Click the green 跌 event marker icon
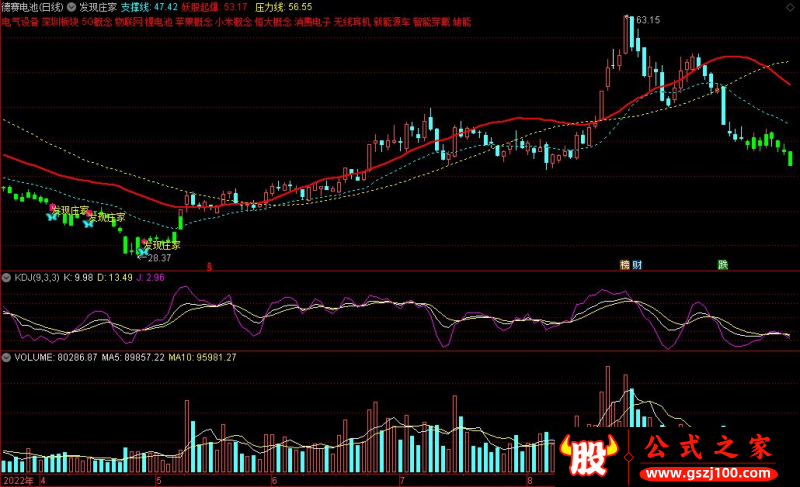The width and height of the screenshot is (800, 487). click(x=722, y=265)
